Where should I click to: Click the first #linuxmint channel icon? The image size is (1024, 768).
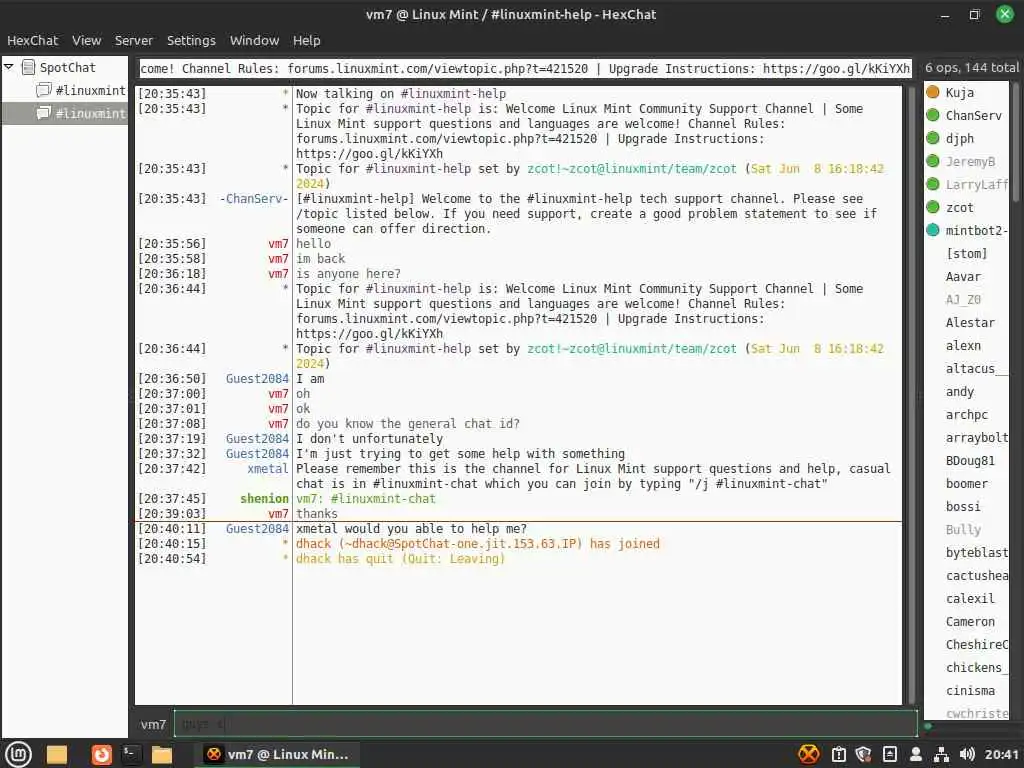[44, 90]
